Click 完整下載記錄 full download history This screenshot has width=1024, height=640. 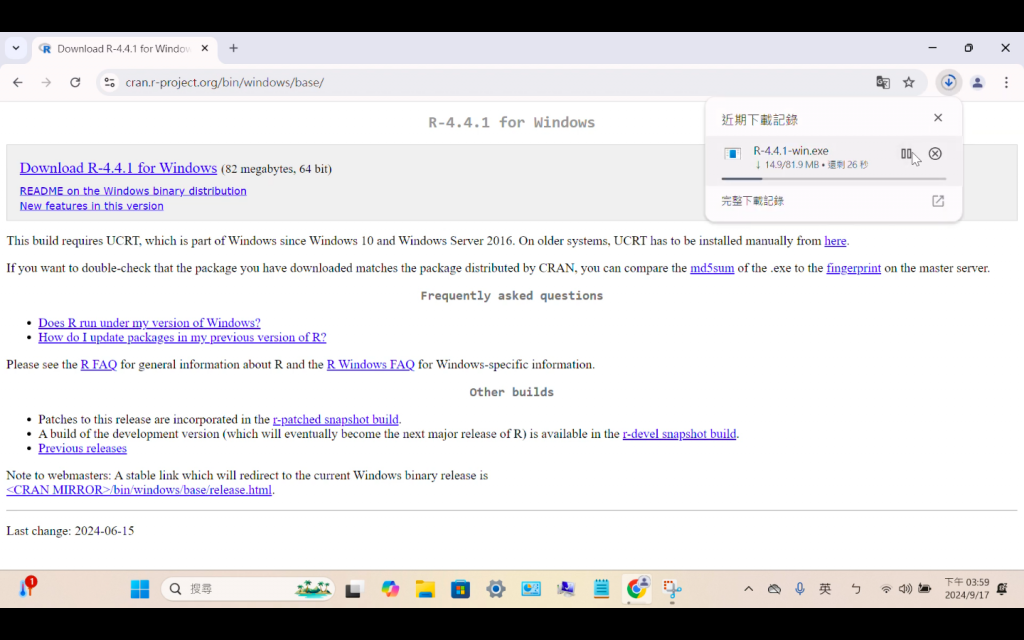pyautogui.click(x=752, y=201)
